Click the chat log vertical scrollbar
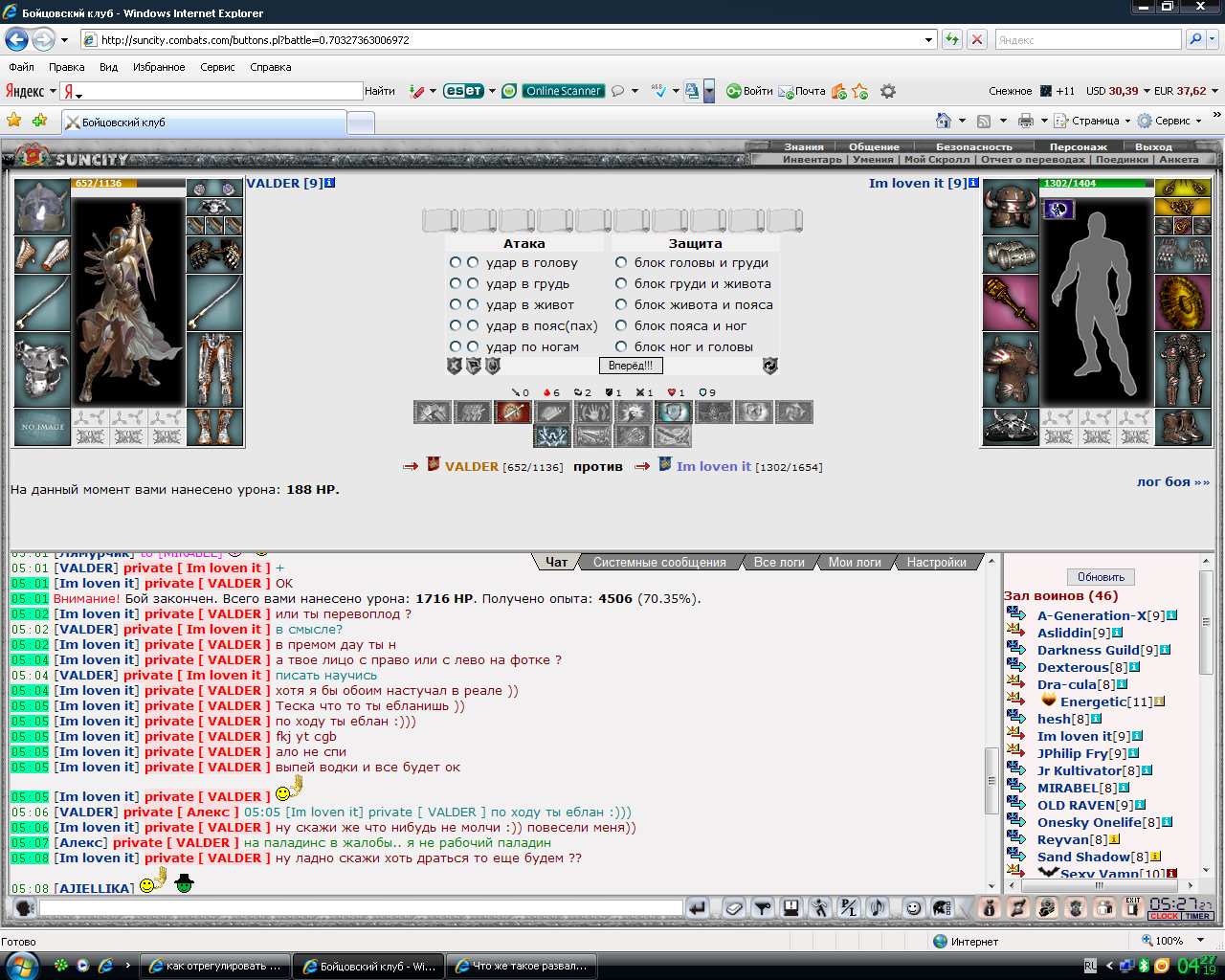 point(992,723)
